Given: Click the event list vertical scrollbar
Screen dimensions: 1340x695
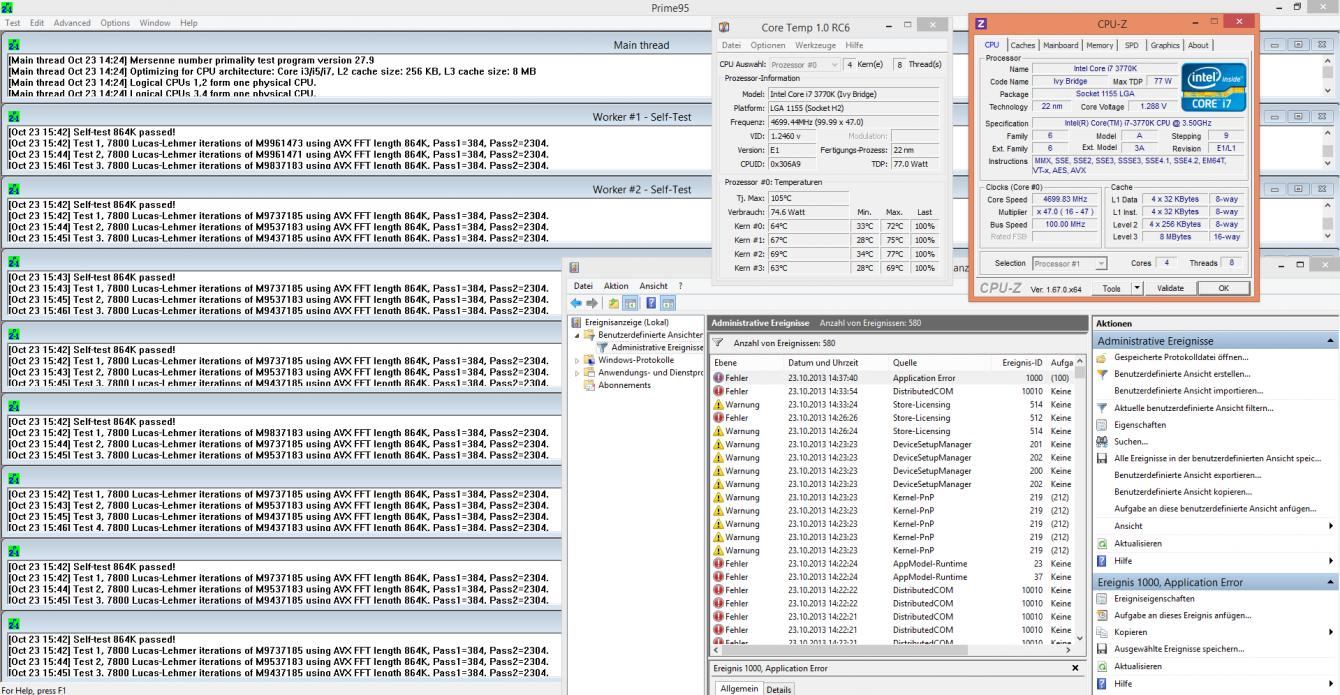Looking at the screenshot, I should 1078,499.
